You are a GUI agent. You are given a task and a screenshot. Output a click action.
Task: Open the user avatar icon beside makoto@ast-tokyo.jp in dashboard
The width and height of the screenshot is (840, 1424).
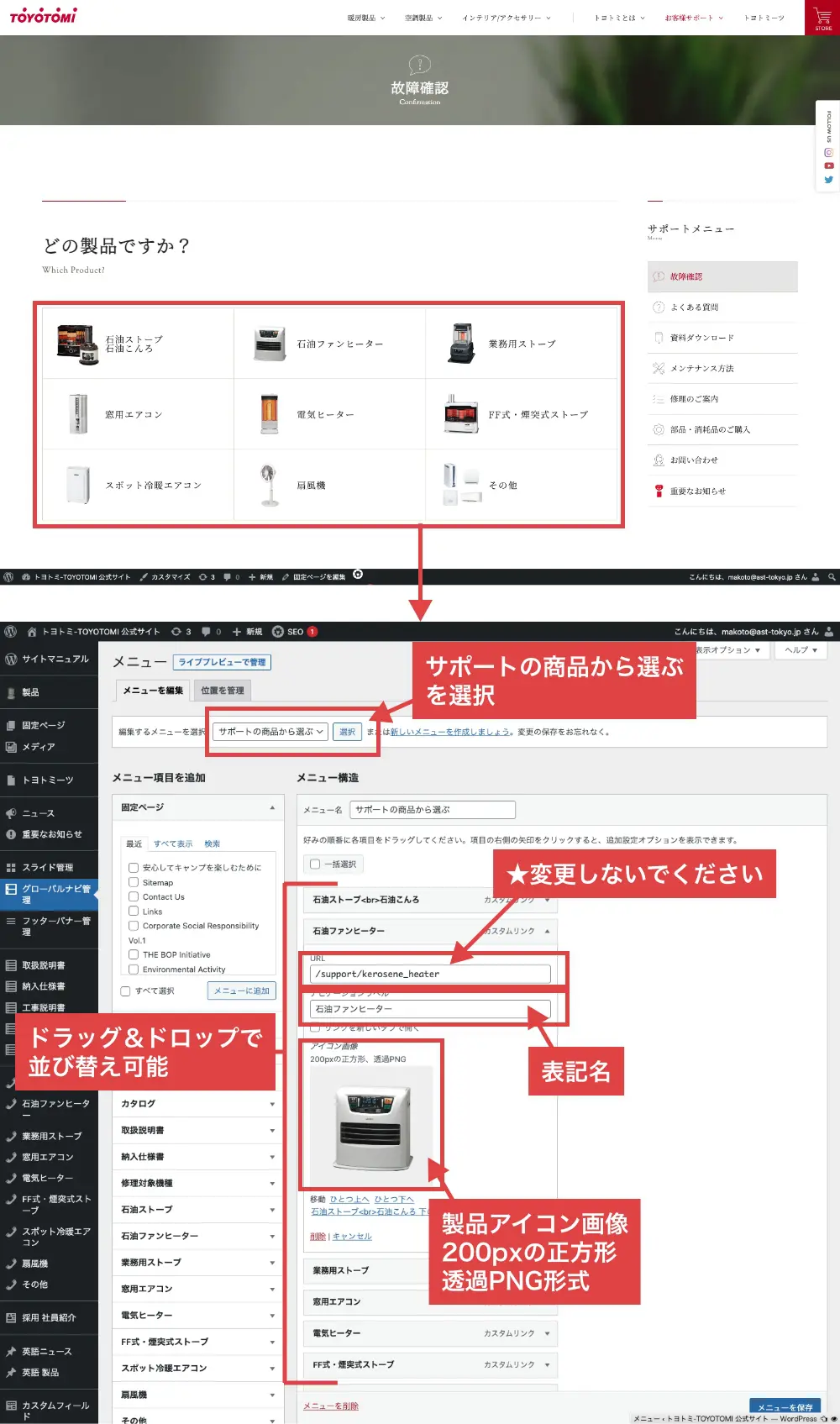[829, 632]
